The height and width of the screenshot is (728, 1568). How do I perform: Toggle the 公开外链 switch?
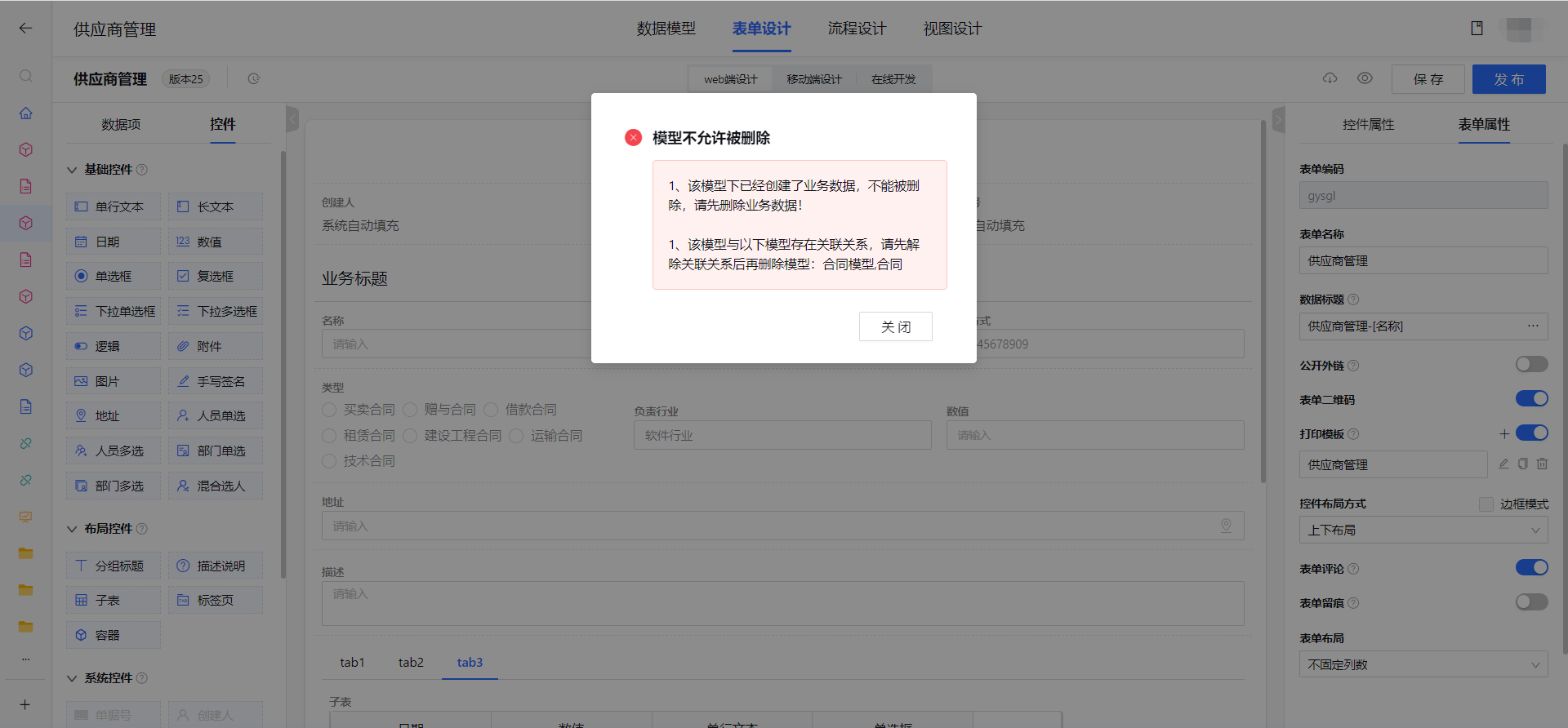coord(1532,364)
